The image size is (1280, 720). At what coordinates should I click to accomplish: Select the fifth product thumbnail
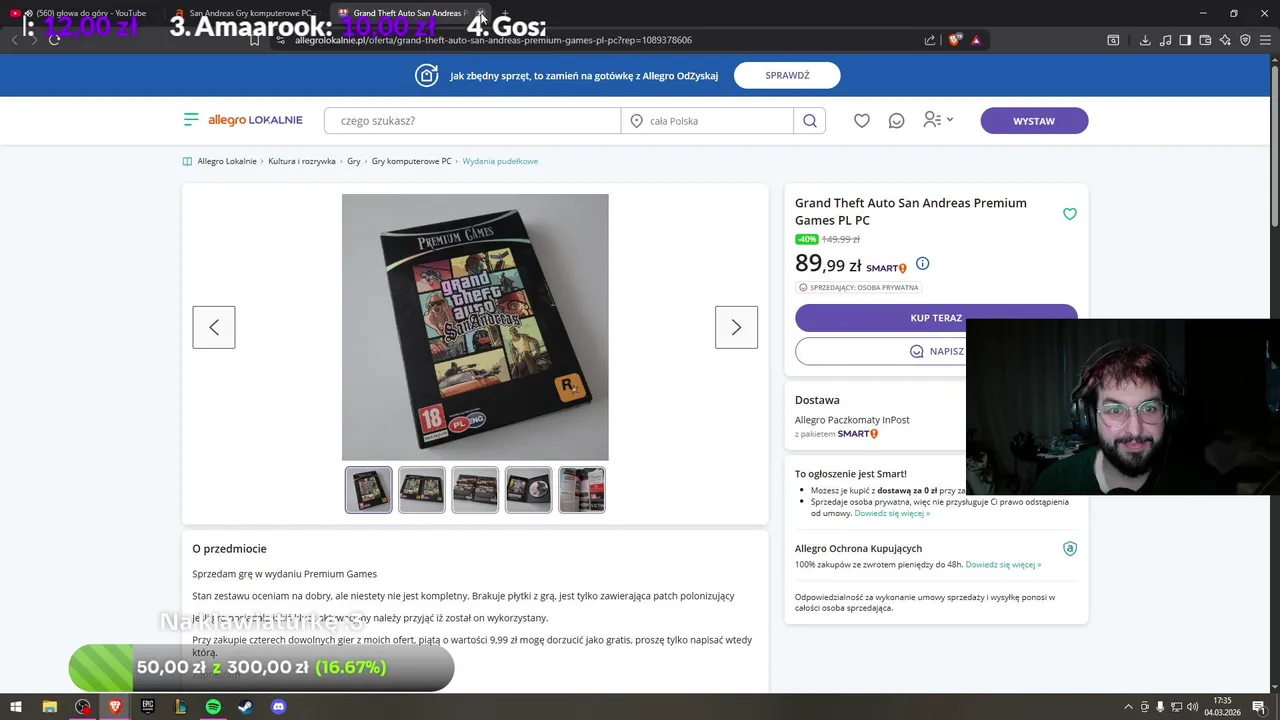582,490
